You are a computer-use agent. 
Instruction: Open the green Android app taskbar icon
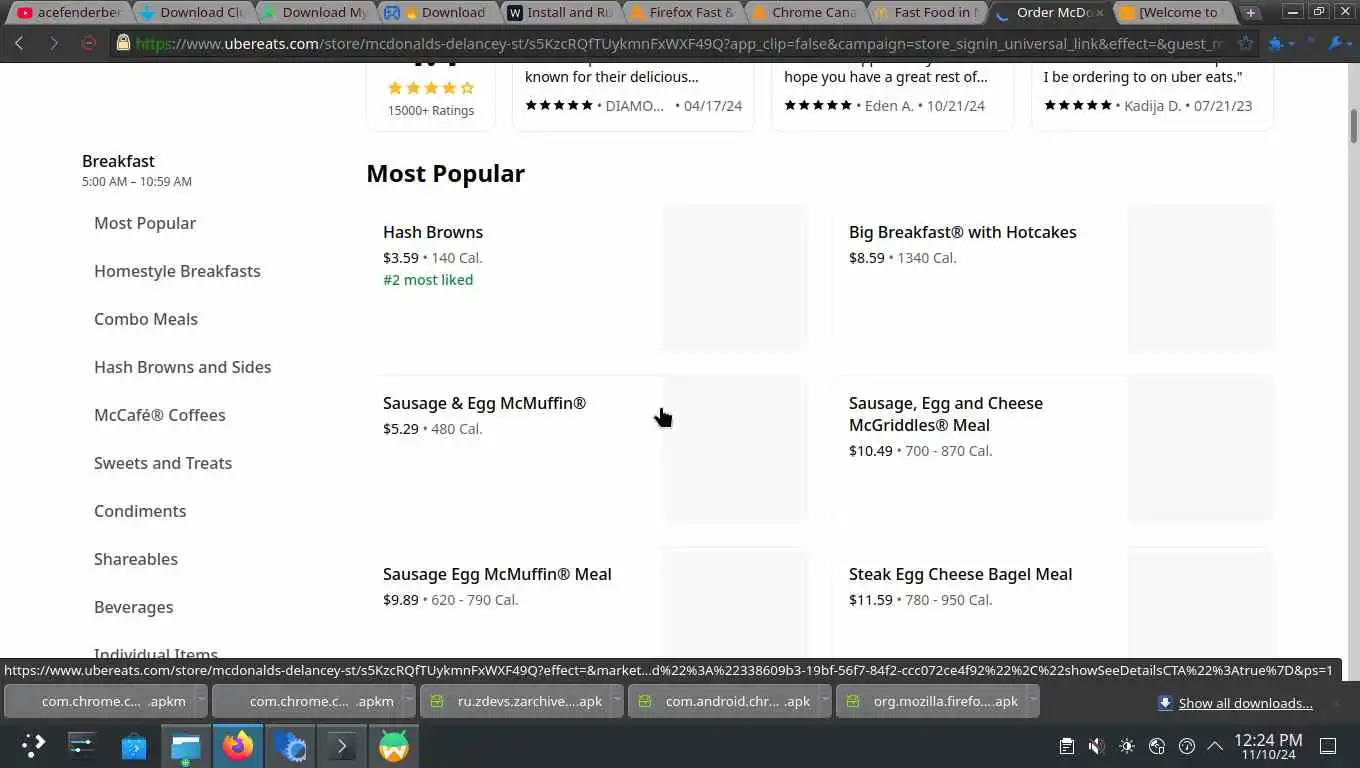coord(394,745)
